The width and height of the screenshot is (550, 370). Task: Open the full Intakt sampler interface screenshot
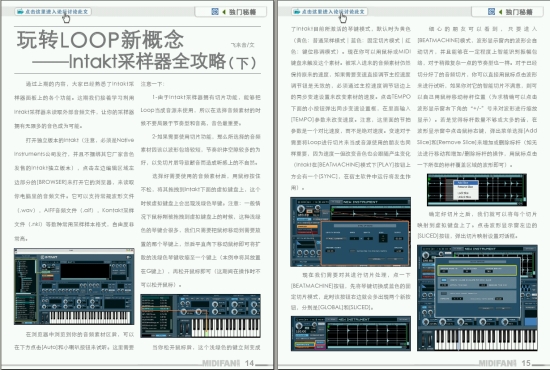click(74, 286)
